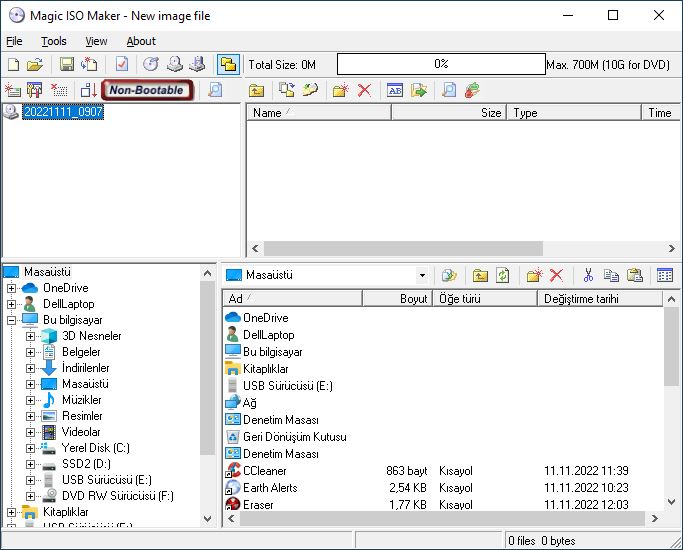The image size is (683, 550).
Task: Click the virtual CD drive icon
Action: point(197,65)
